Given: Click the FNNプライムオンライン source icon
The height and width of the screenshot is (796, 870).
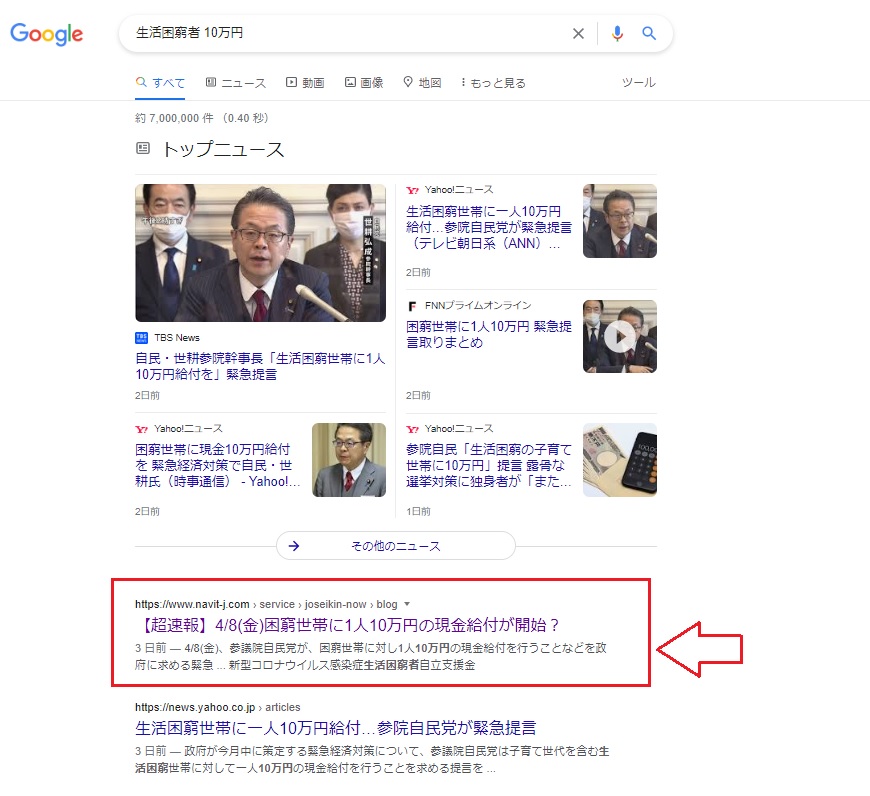Looking at the screenshot, I should pos(412,305).
